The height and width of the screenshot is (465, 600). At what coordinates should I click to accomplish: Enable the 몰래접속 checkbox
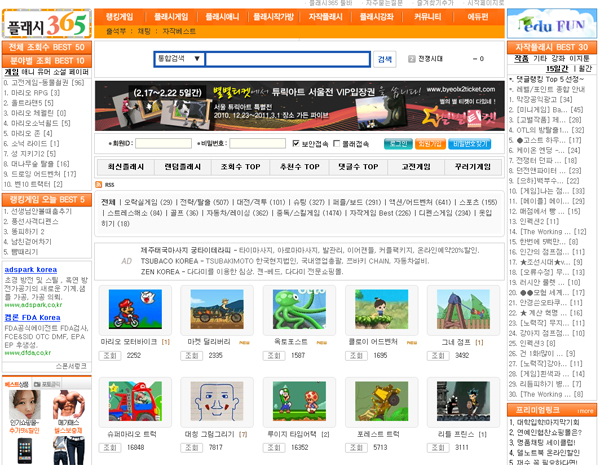(336, 143)
